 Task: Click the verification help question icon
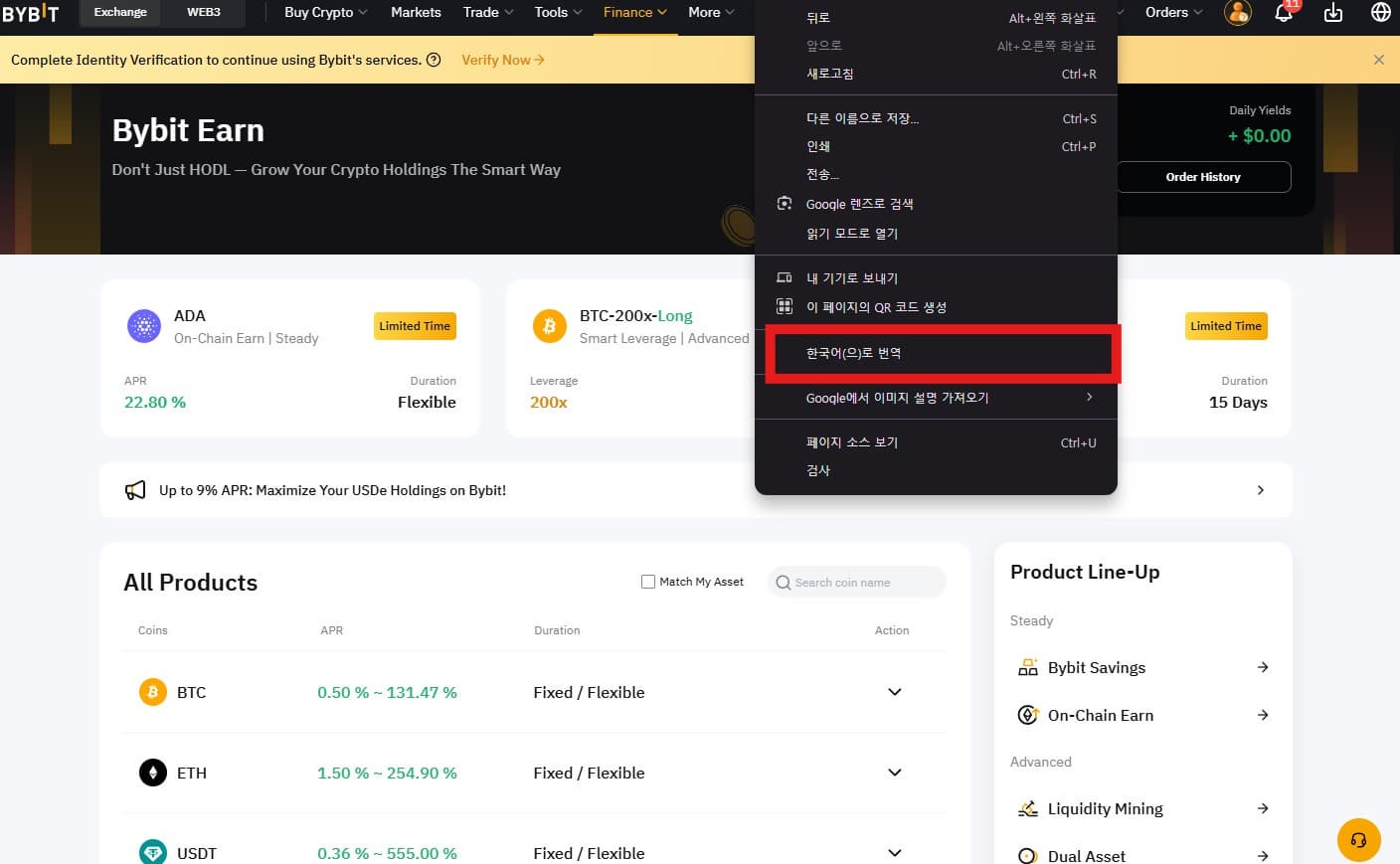pos(434,60)
